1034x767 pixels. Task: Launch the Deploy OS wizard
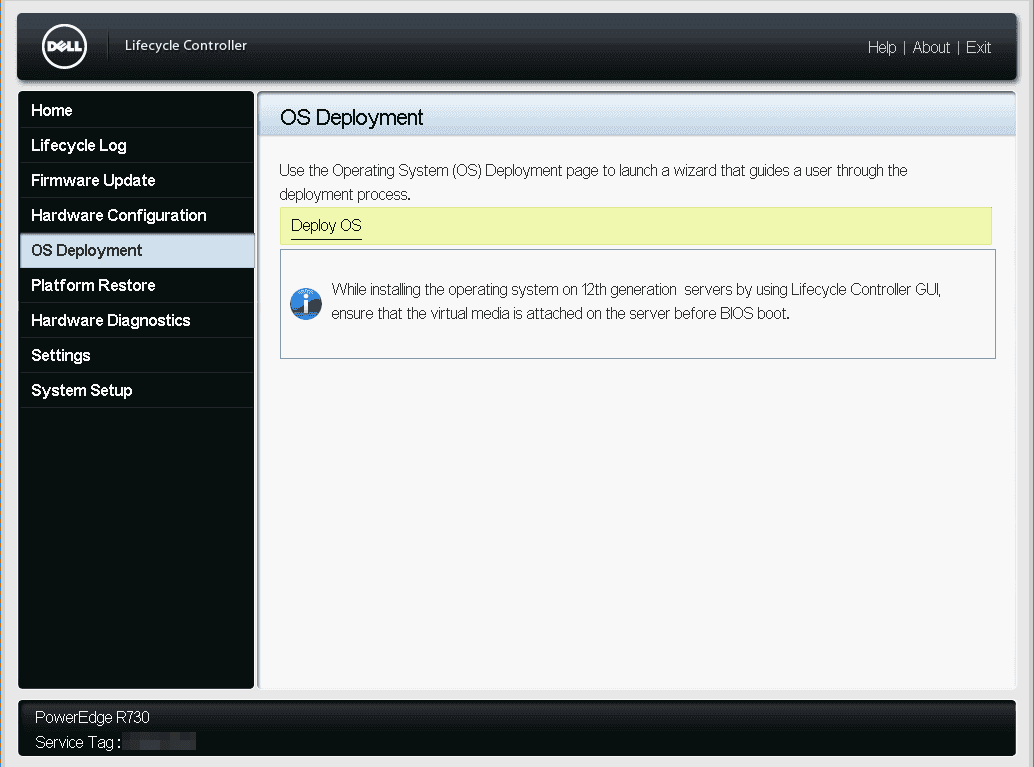click(x=325, y=225)
